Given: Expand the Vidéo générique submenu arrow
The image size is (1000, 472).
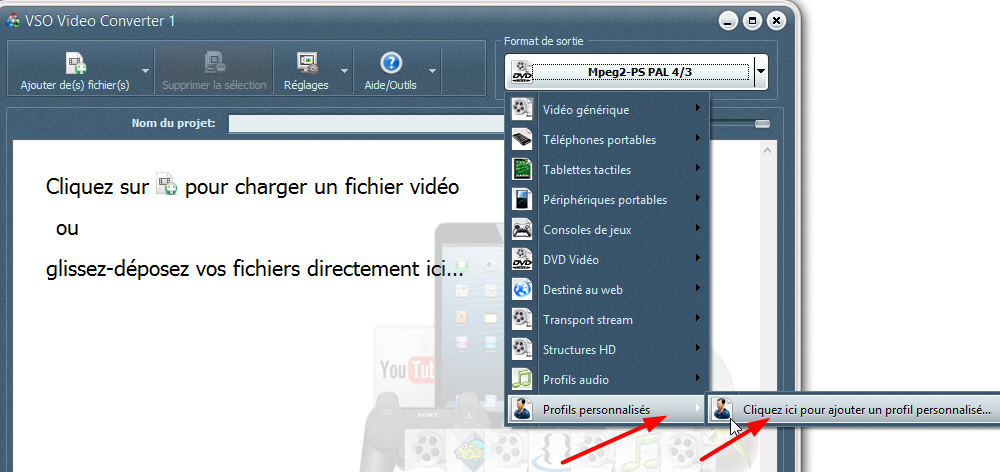Looking at the screenshot, I should (x=698, y=108).
